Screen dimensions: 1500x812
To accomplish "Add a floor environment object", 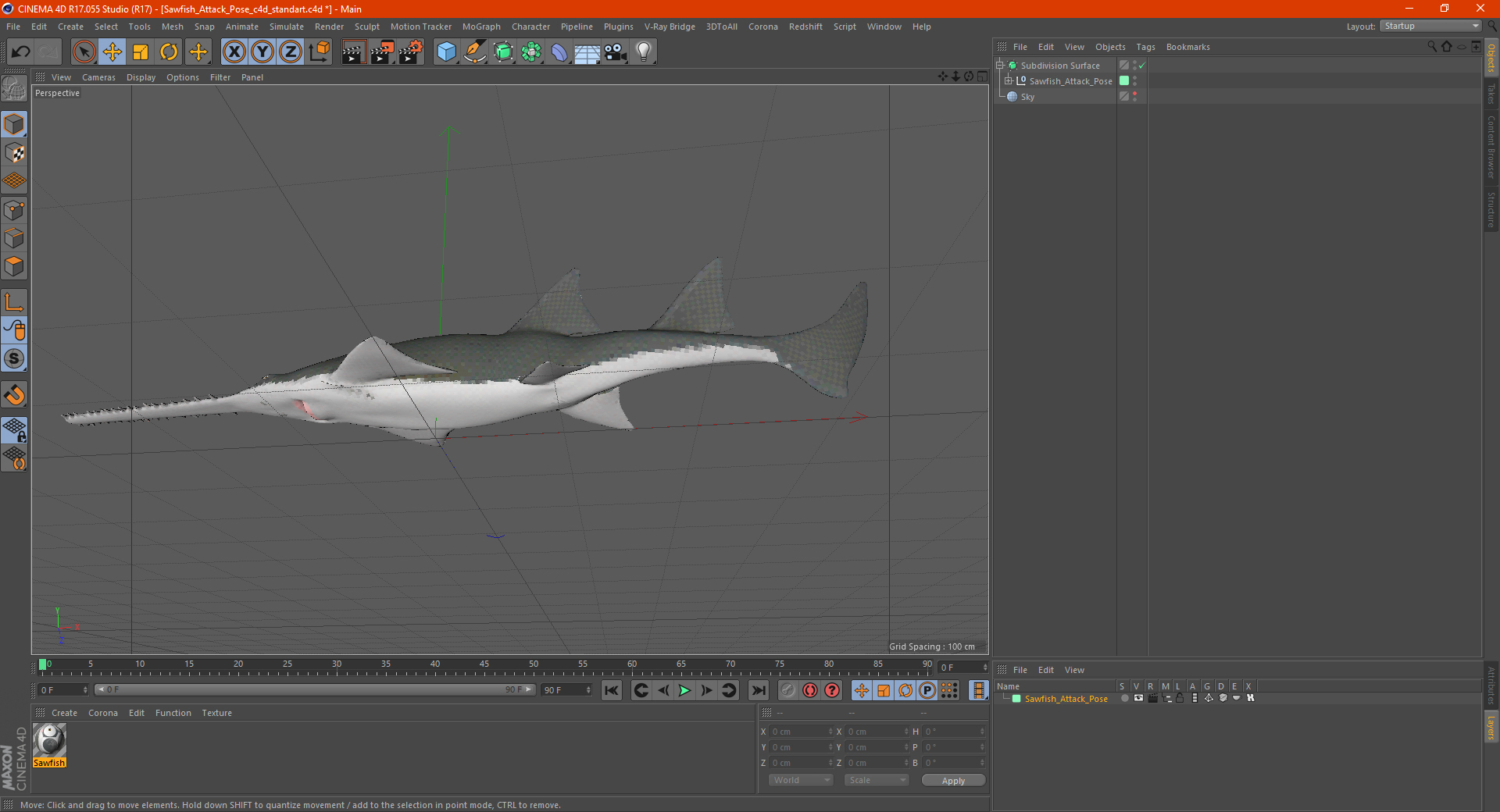I will coord(587,52).
